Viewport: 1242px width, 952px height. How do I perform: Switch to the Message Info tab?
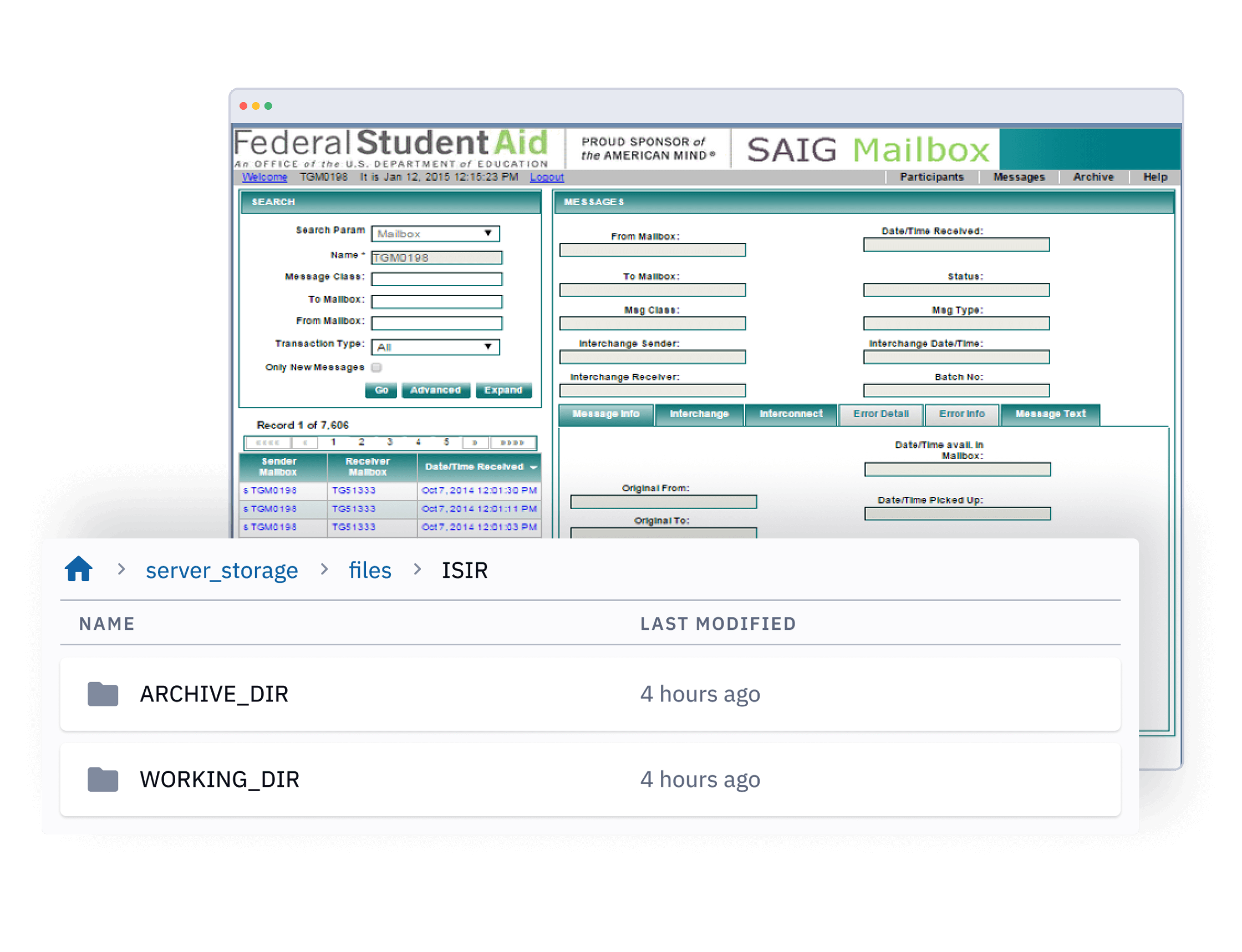(x=605, y=414)
